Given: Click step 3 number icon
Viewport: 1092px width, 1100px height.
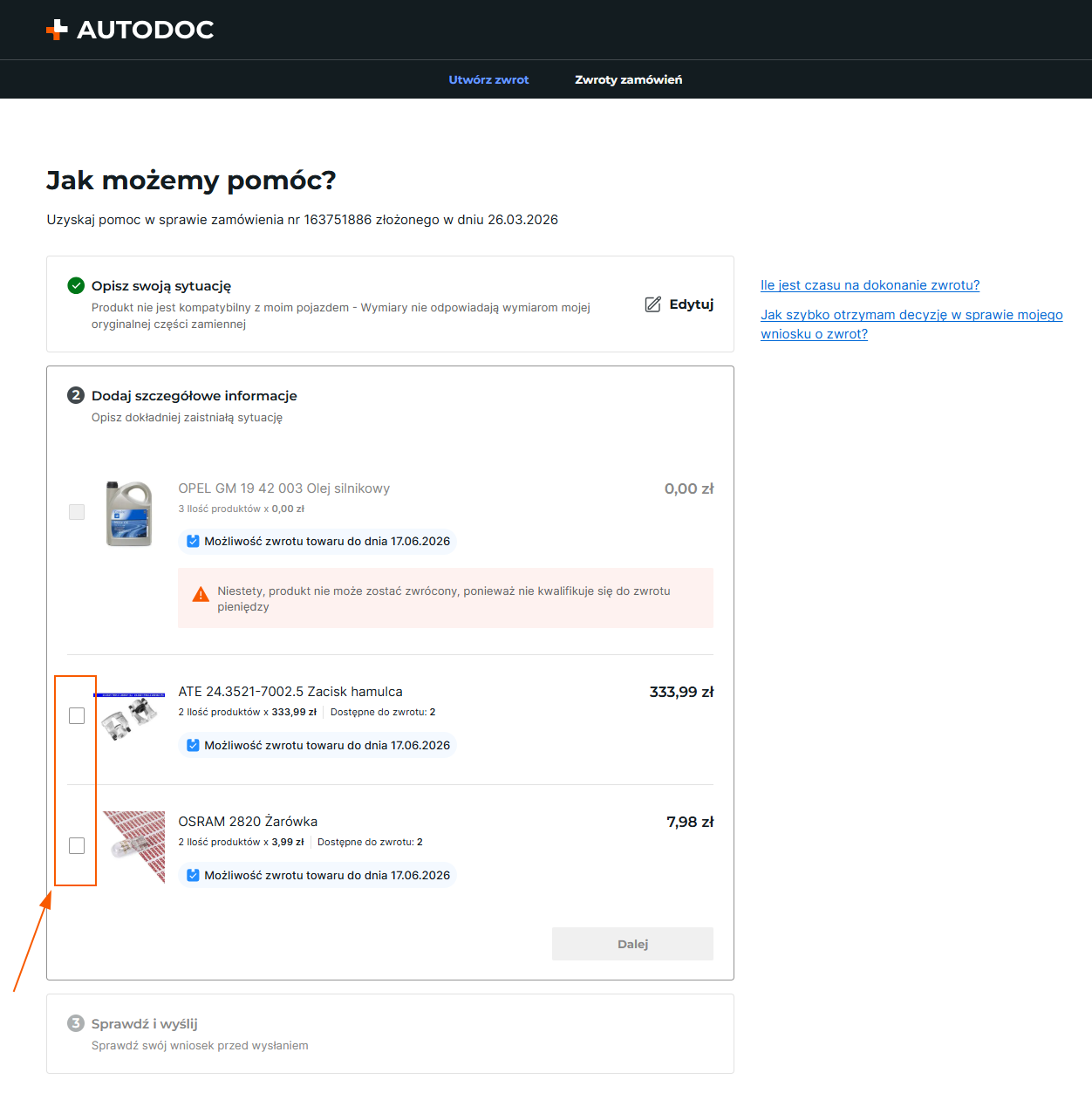Looking at the screenshot, I should [76, 1023].
